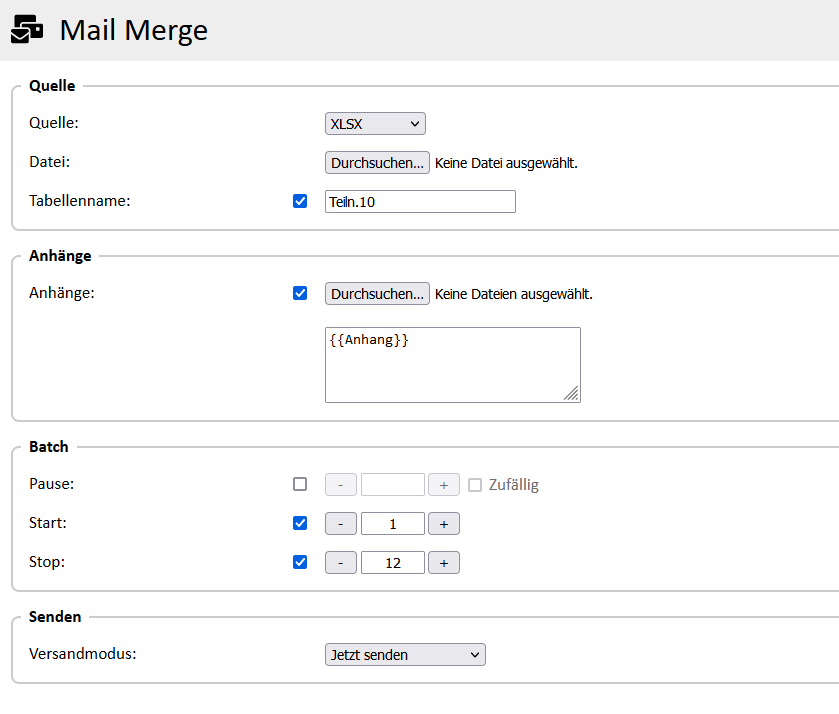Open the Quelle format dropdown
Image resolution: width=839 pixels, height=714 pixels.
click(375, 124)
